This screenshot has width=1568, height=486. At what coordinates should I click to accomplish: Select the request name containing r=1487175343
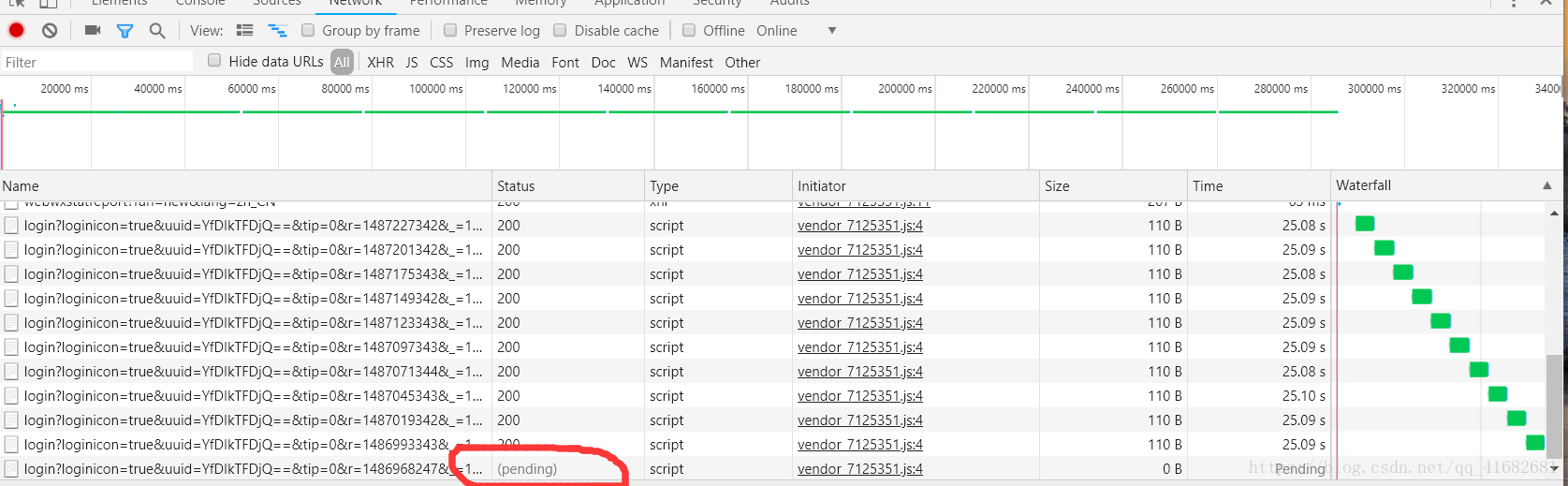pos(254,274)
